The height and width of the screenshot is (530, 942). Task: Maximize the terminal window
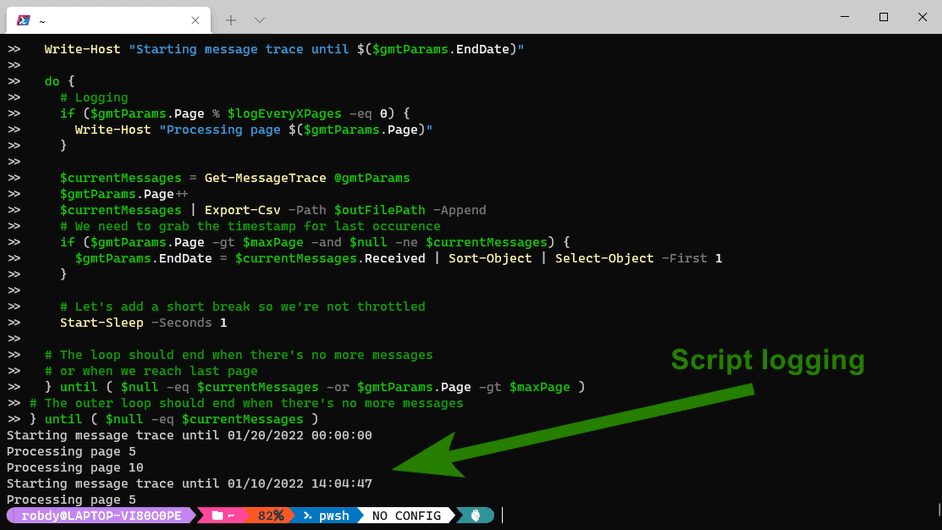click(x=884, y=17)
